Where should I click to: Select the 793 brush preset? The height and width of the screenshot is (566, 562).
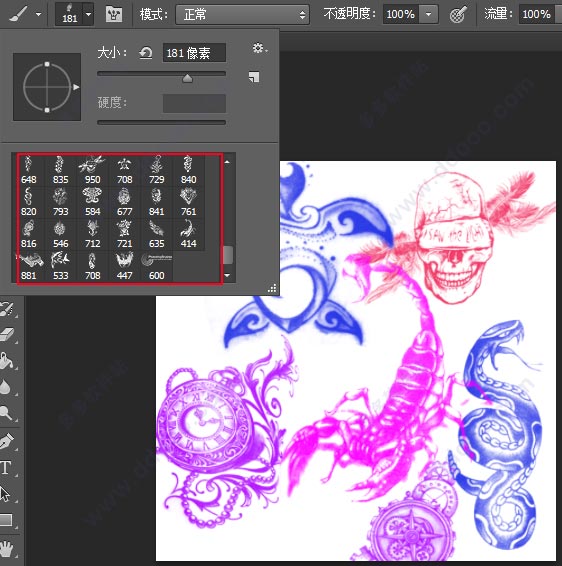tap(60, 202)
